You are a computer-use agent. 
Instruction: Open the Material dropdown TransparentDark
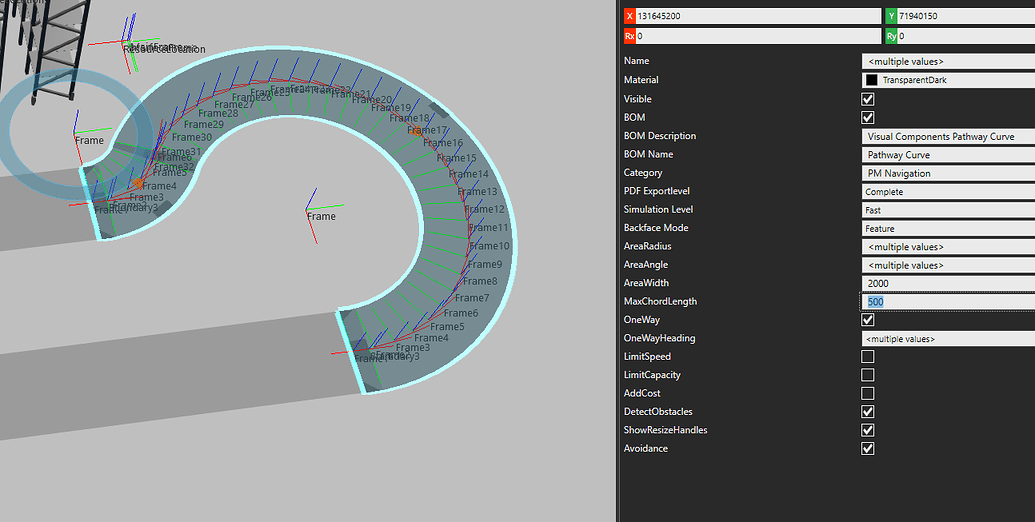[x=948, y=80]
